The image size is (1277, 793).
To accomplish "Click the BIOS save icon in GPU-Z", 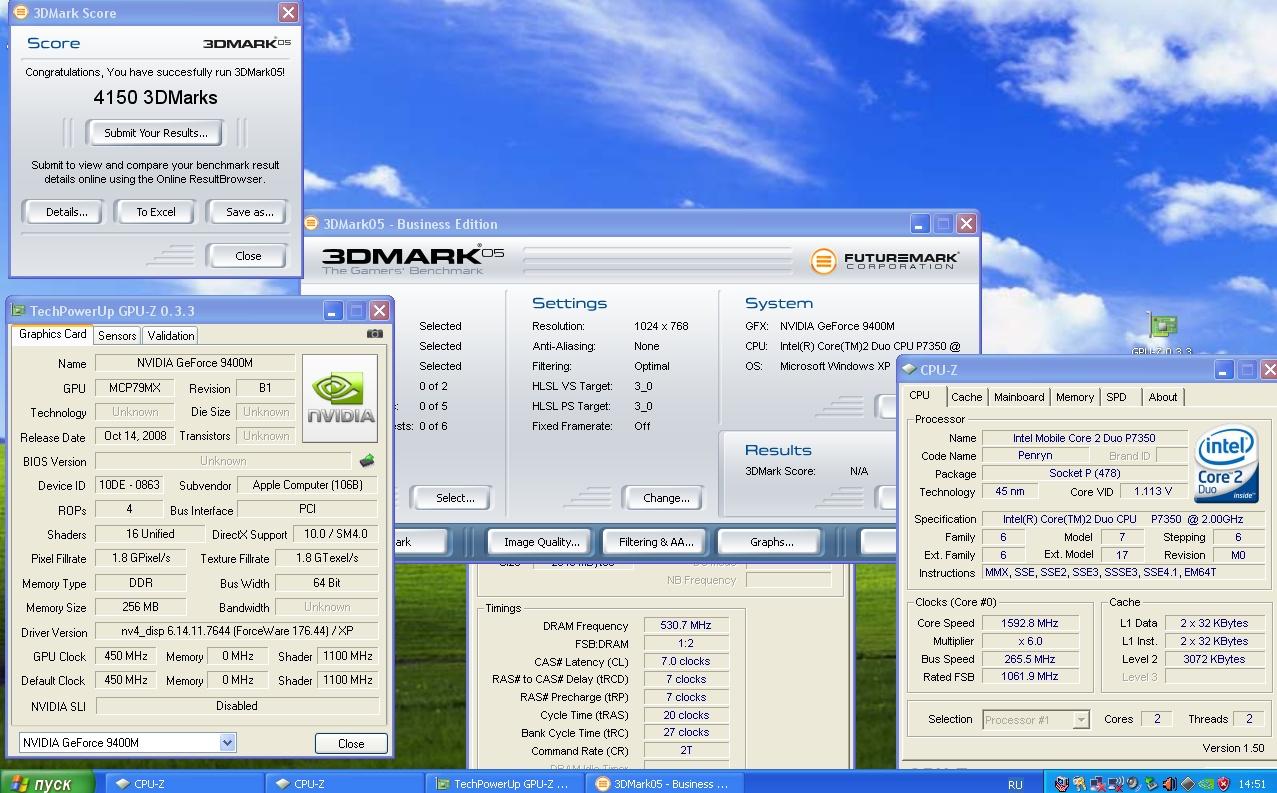I will pos(367,461).
